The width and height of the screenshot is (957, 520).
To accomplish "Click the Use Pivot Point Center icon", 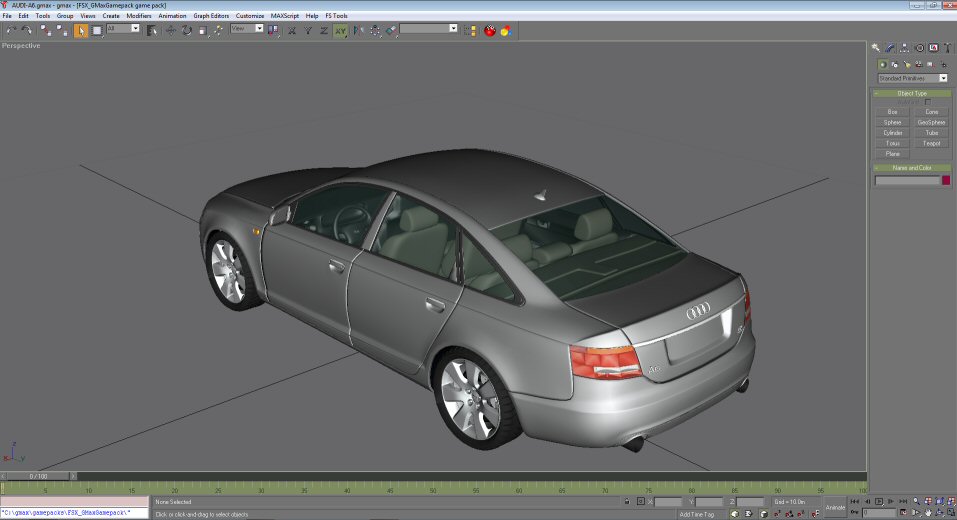I will click(273, 30).
